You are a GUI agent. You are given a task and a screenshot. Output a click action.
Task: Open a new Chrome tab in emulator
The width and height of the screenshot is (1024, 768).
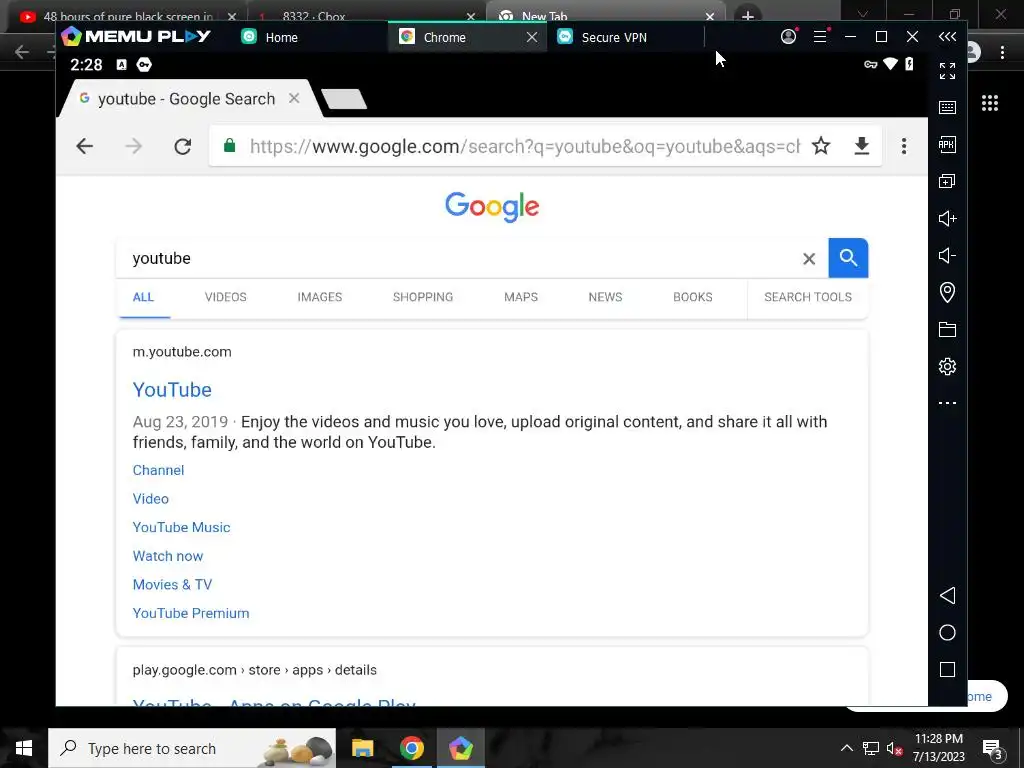click(344, 99)
